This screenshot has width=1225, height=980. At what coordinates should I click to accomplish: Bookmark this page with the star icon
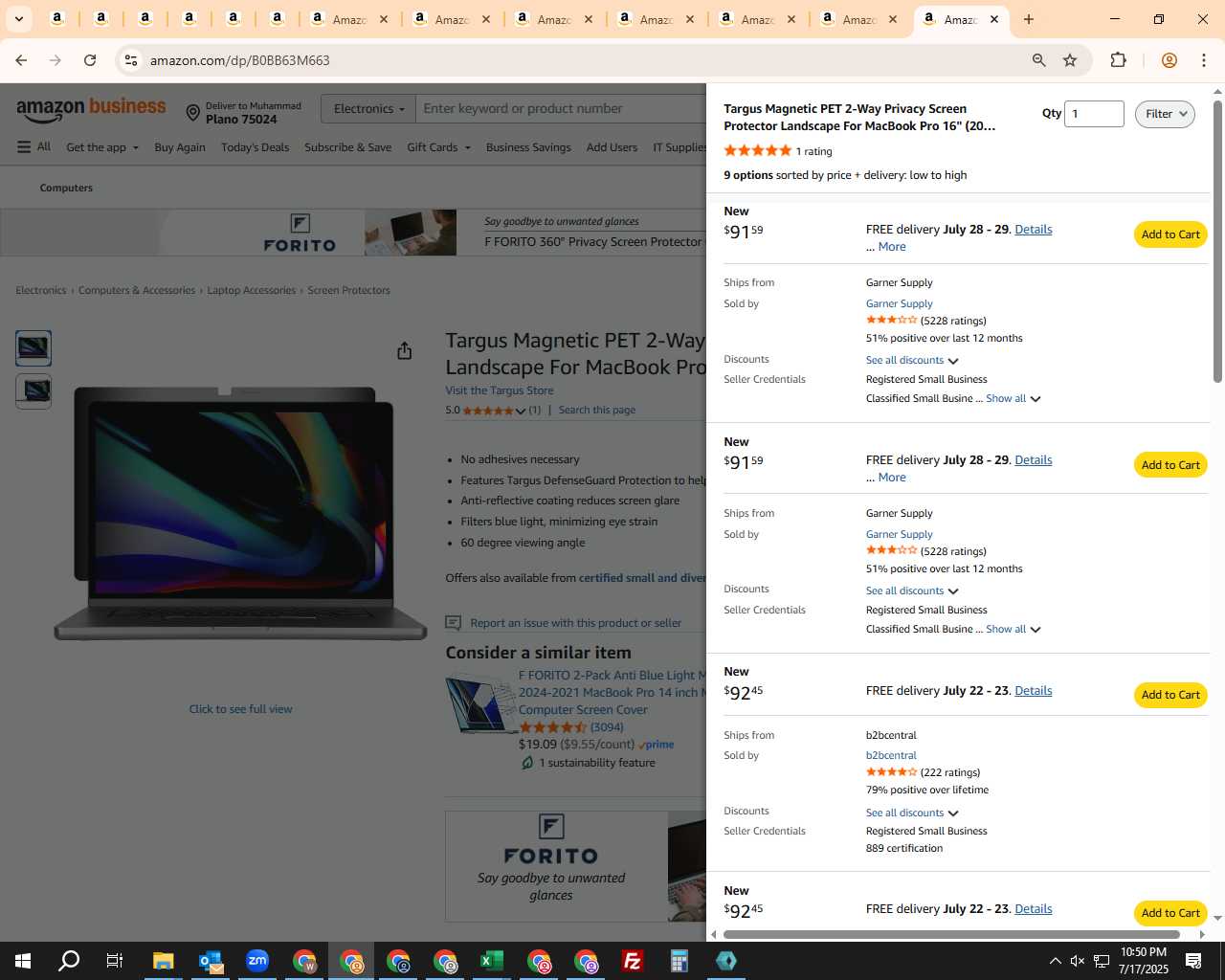click(x=1070, y=60)
